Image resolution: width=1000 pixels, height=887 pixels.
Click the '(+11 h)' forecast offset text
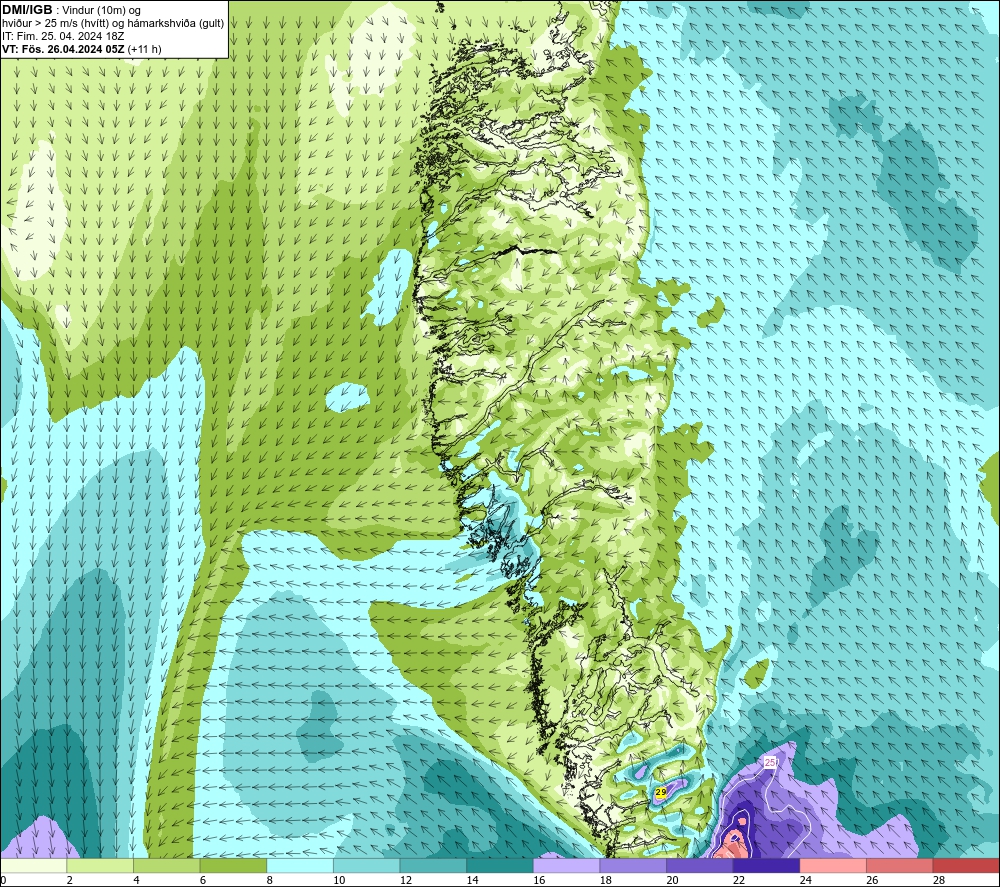[145, 49]
